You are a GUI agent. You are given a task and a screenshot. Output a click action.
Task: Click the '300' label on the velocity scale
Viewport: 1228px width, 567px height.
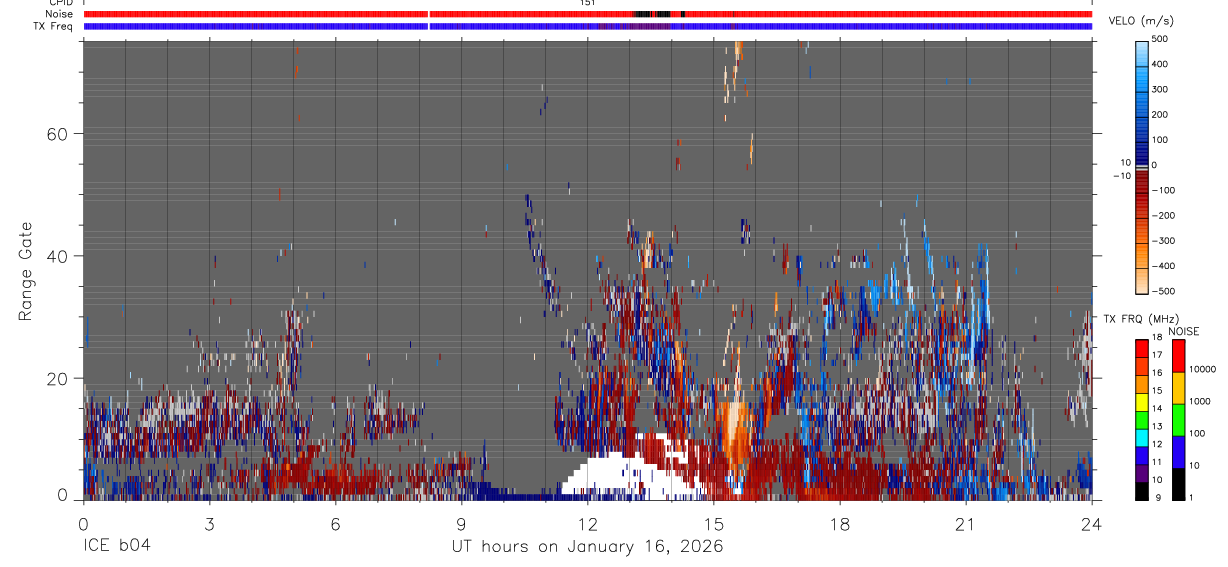(x=1160, y=89)
